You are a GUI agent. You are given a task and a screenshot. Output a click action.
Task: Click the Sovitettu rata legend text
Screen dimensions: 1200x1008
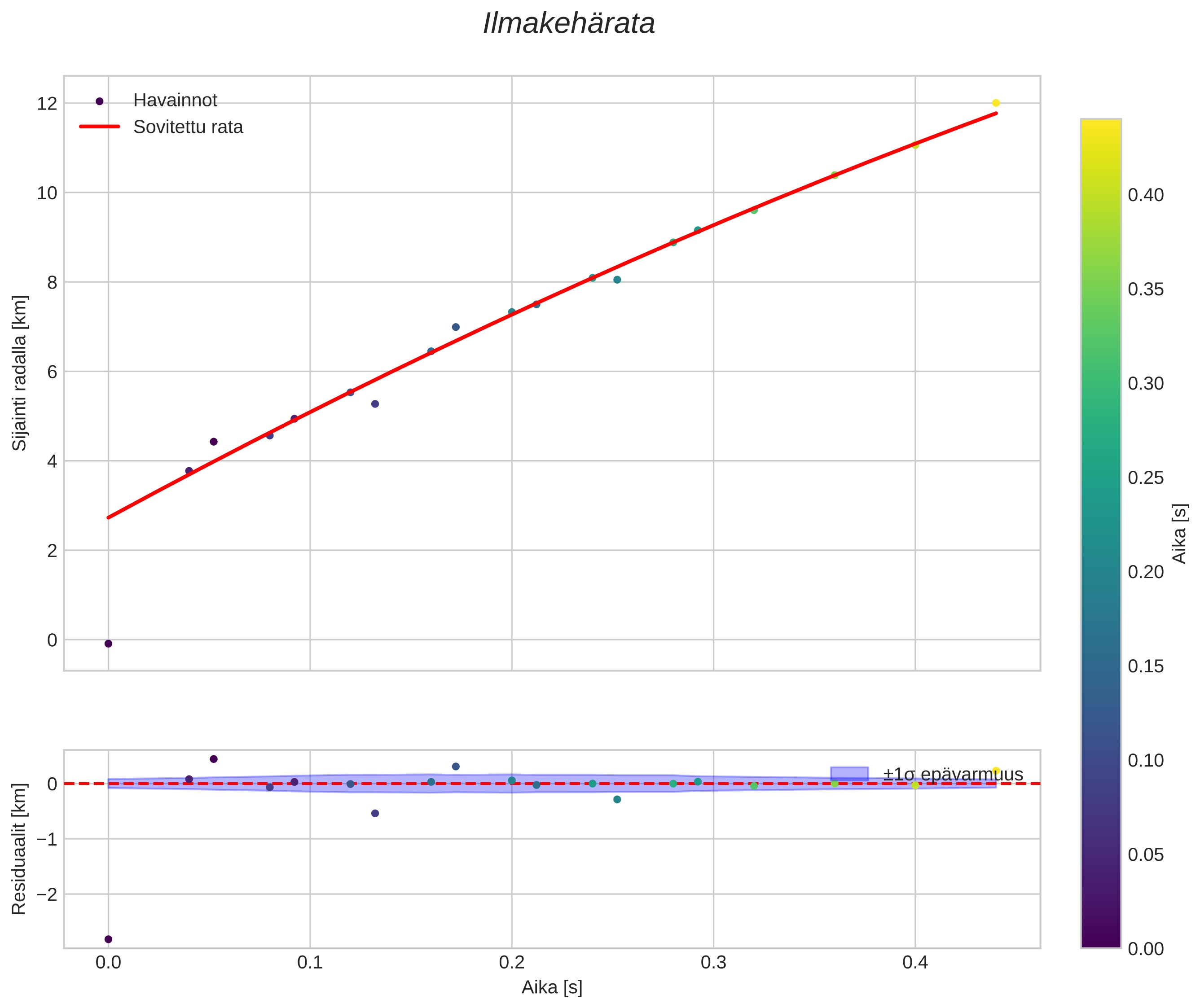point(188,127)
